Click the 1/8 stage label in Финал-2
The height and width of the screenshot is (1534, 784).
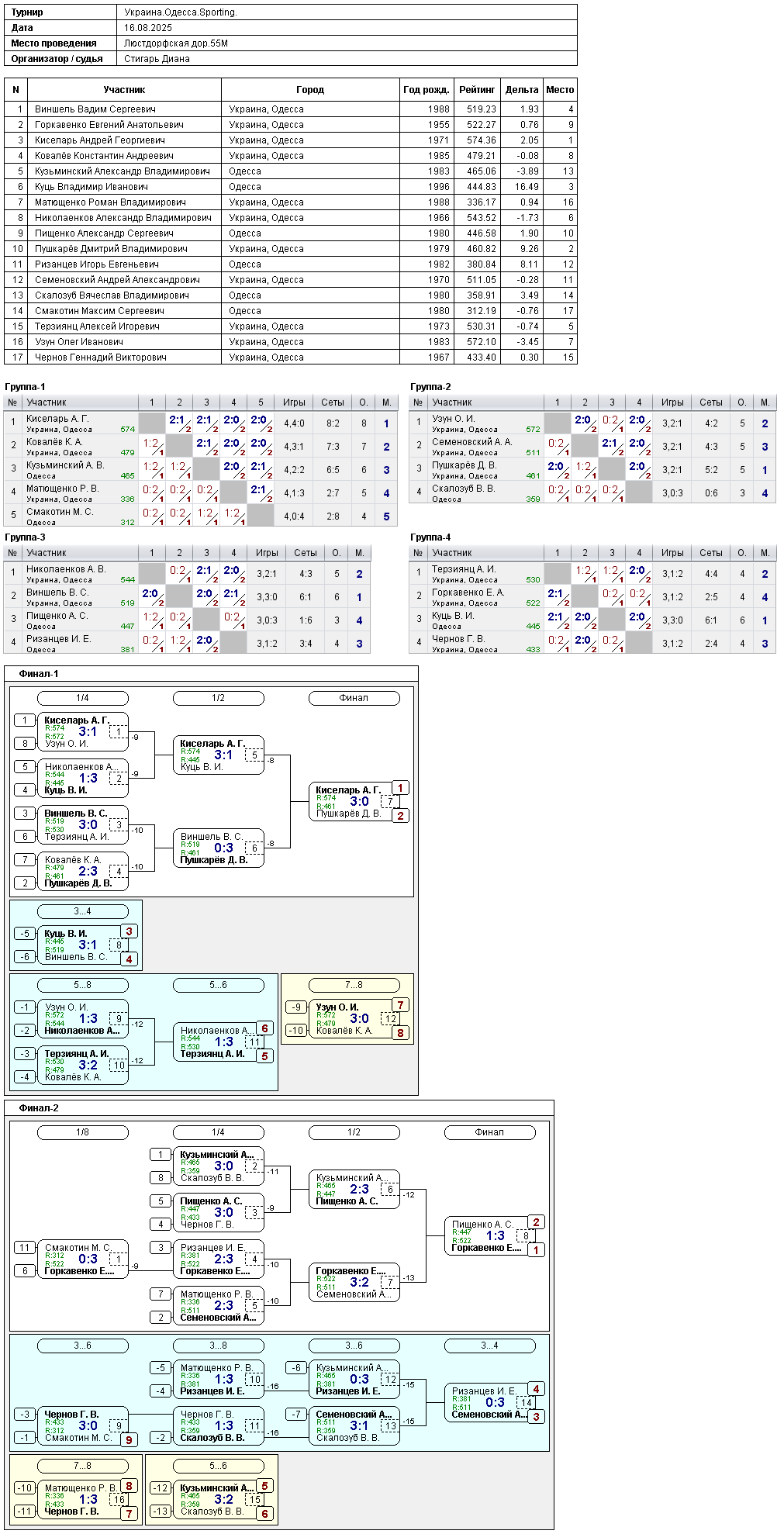point(83,1132)
